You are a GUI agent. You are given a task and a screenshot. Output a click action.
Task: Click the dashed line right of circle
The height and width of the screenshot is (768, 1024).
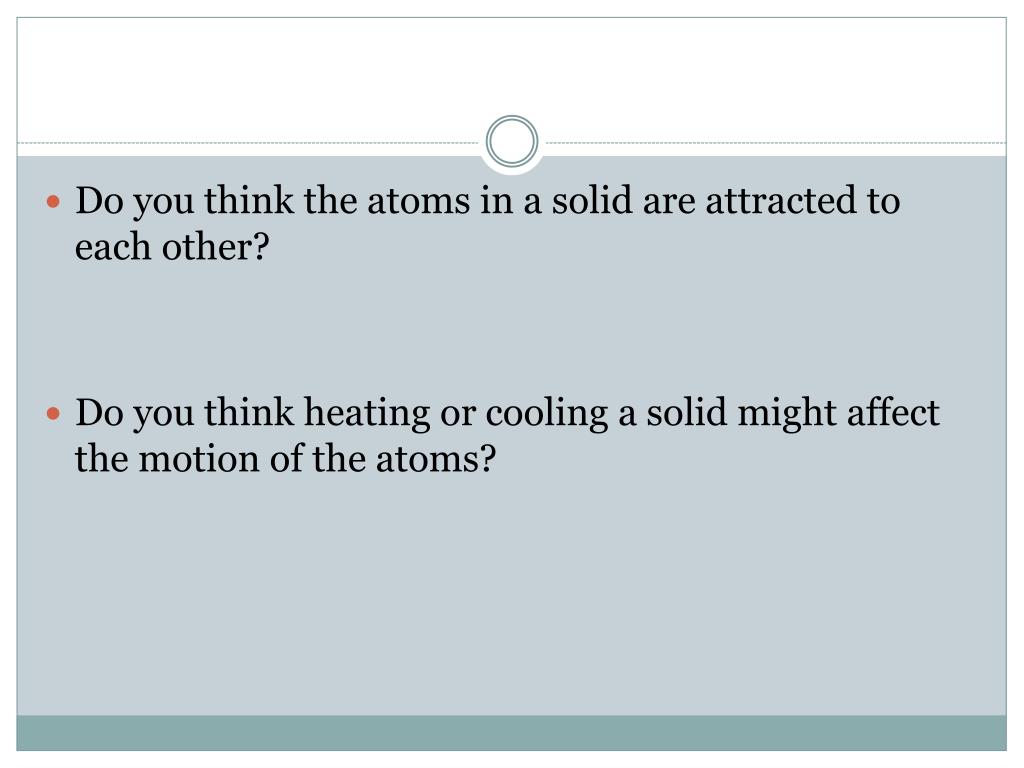click(x=776, y=142)
